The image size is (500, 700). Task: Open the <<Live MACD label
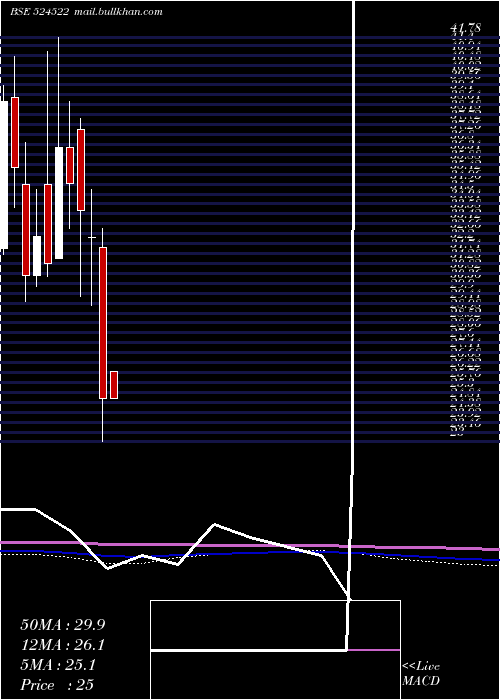tap(421, 674)
